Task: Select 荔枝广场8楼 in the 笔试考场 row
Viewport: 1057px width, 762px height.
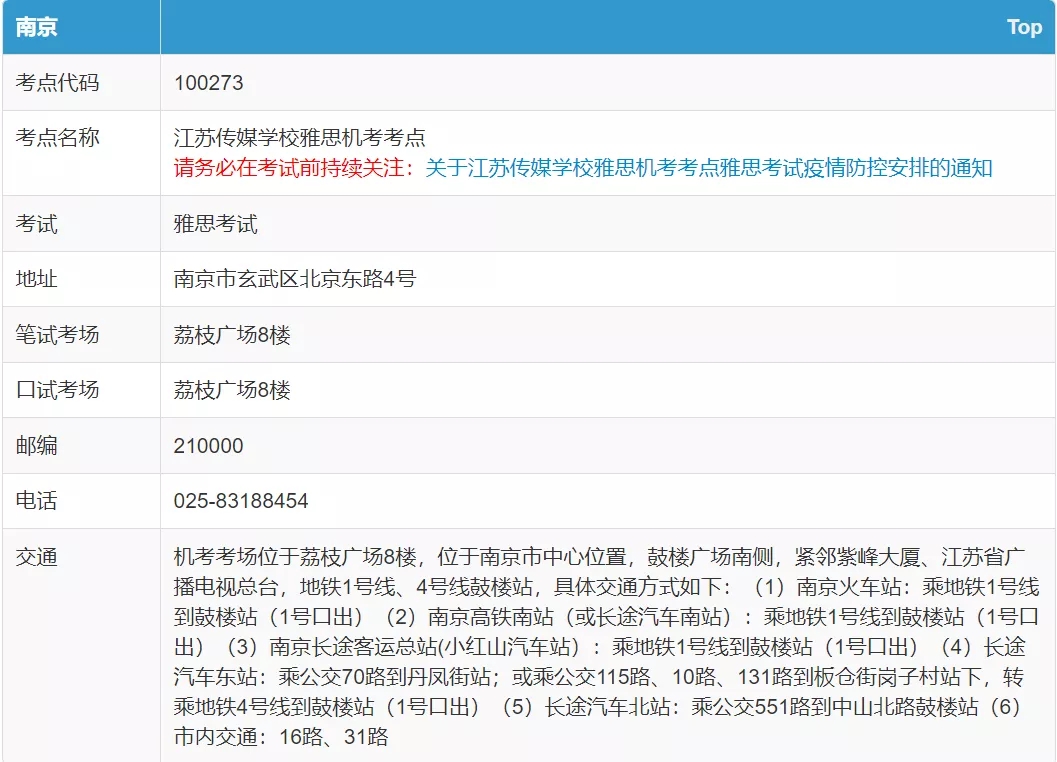Action: (232, 334)
